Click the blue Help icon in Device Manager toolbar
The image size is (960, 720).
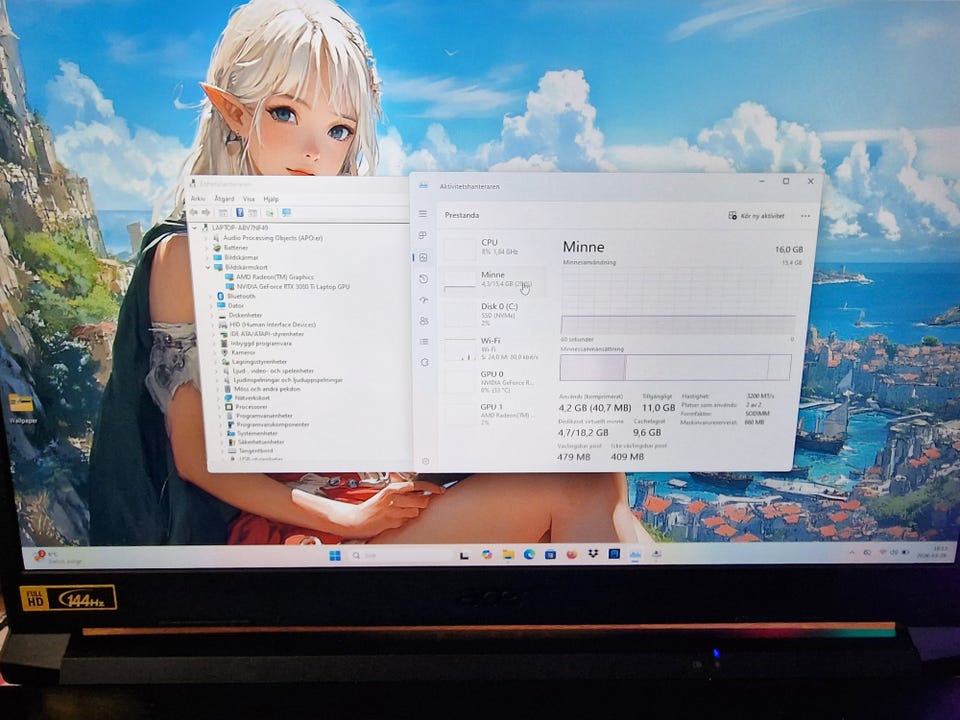(239, 212)
